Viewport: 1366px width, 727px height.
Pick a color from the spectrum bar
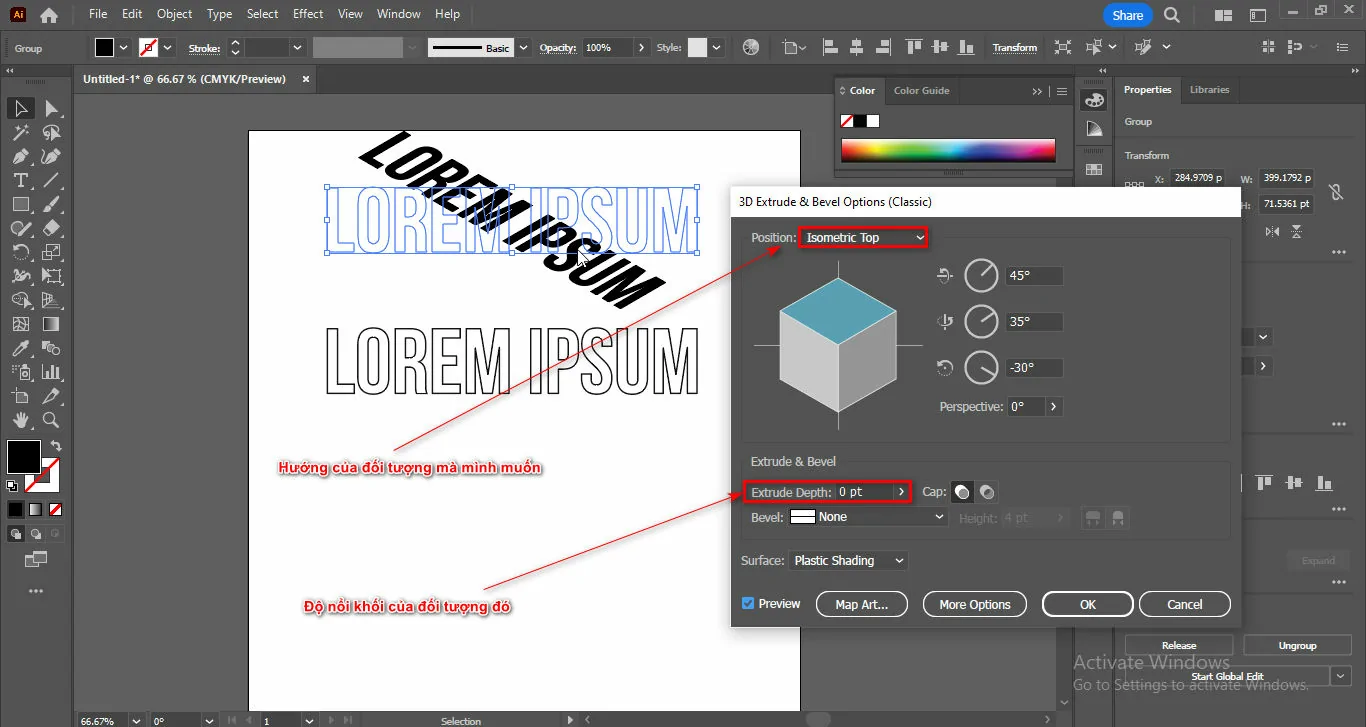point(948,151)
